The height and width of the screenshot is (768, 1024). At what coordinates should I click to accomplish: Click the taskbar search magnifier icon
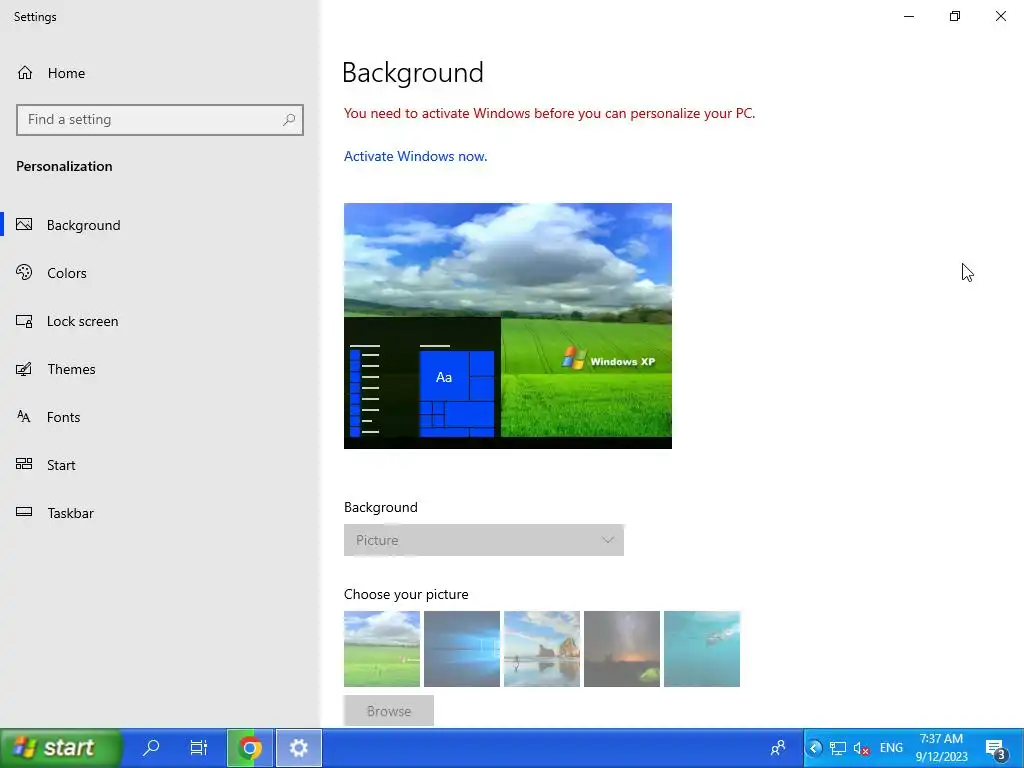[151, 748]
